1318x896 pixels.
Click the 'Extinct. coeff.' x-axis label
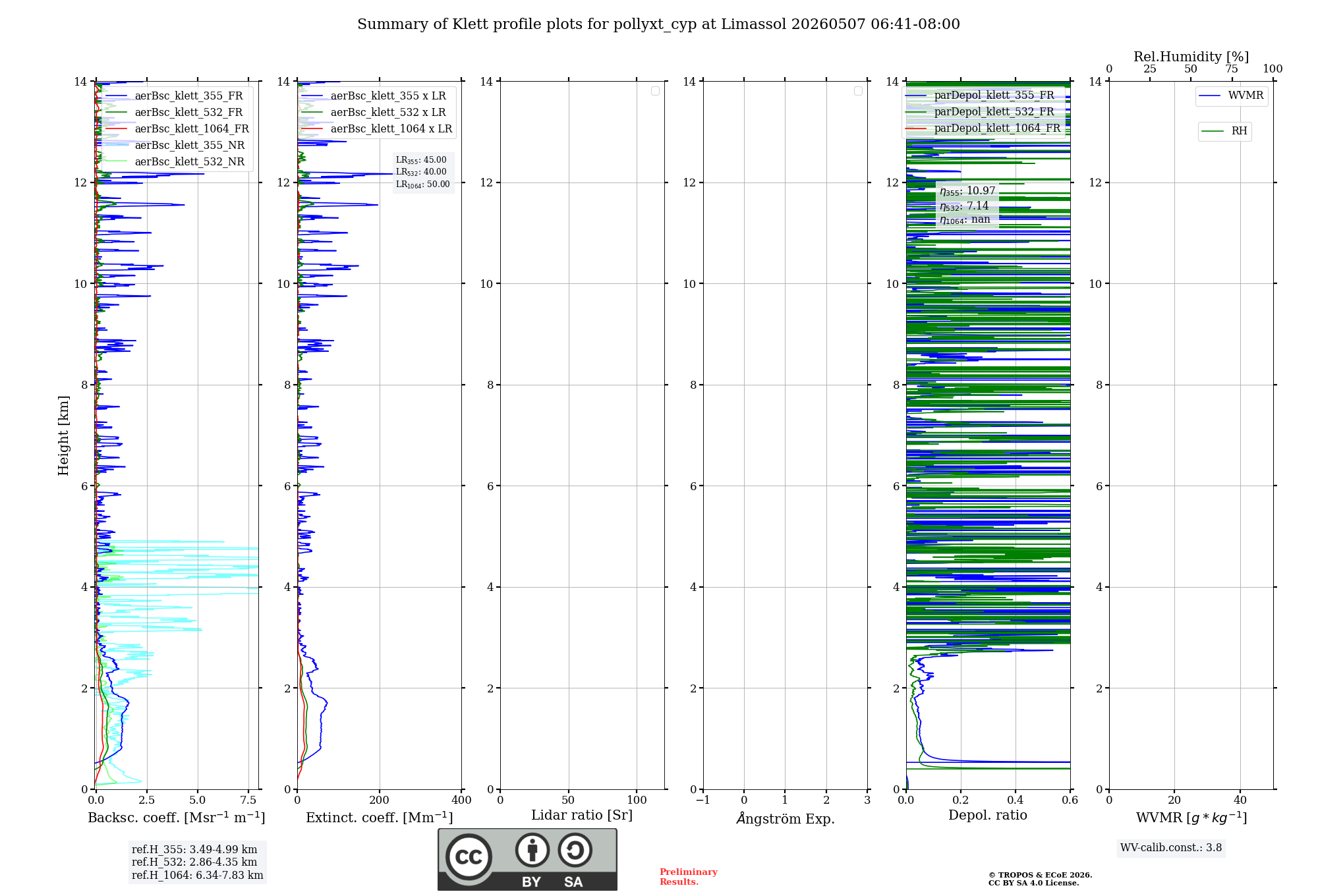coord(380,818)
